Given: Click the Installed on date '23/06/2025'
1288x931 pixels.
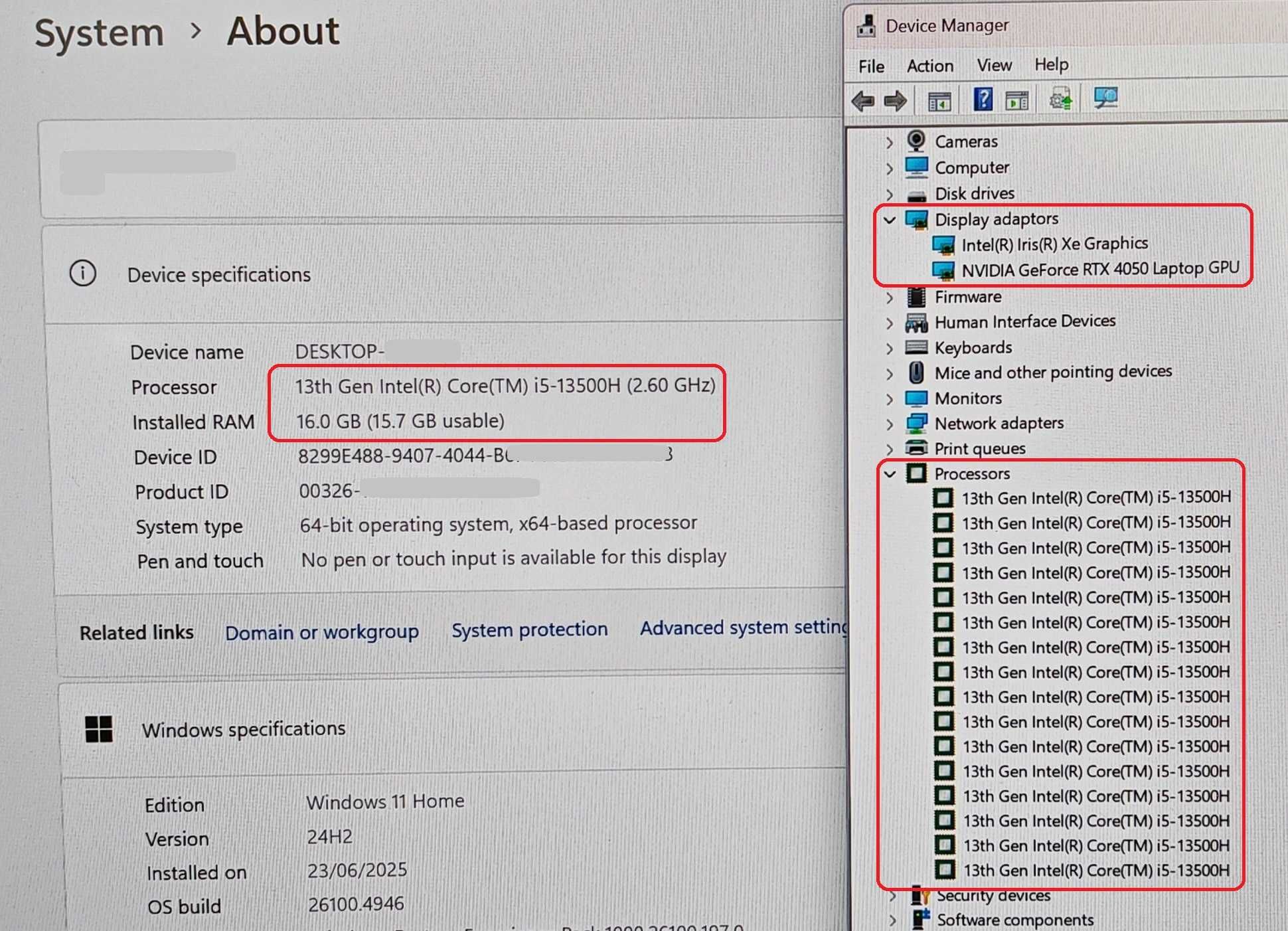Looking at the screenshot, I should [x=357, y=870].
